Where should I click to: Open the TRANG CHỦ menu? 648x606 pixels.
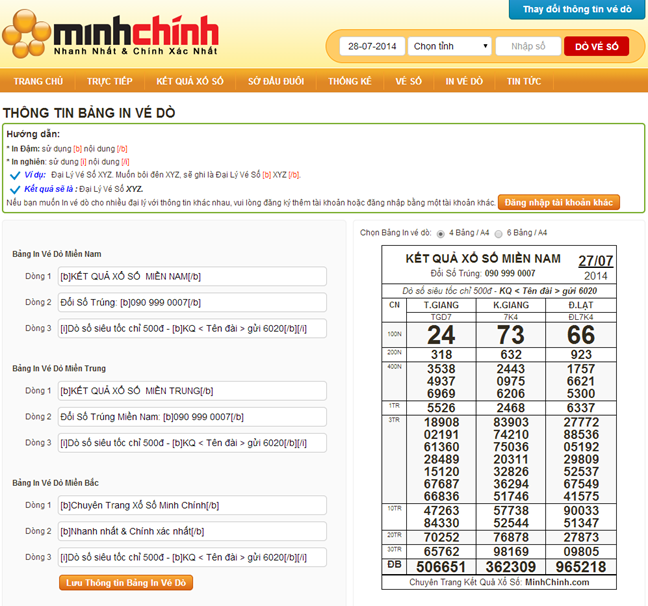(38, 81)
